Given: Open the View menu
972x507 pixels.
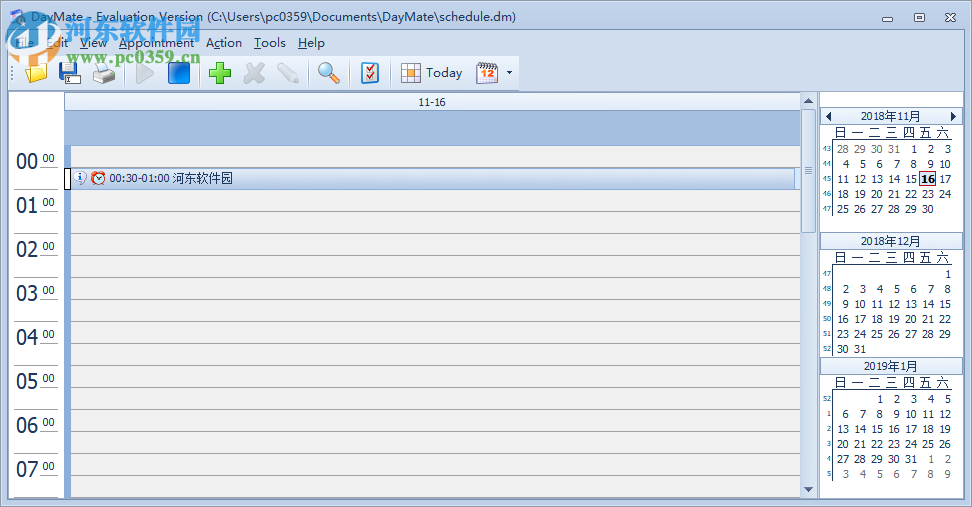Looking at the screenshot, I should click(94, 43).
